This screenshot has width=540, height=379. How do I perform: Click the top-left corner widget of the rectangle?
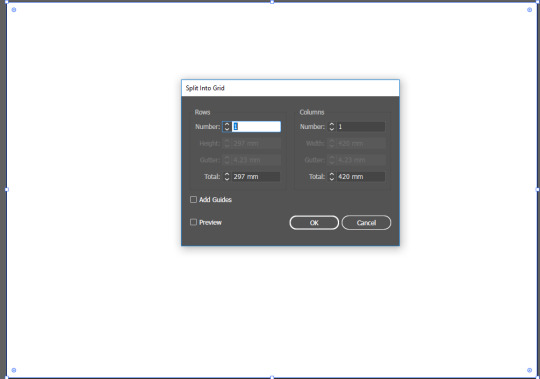coord(14,10)
